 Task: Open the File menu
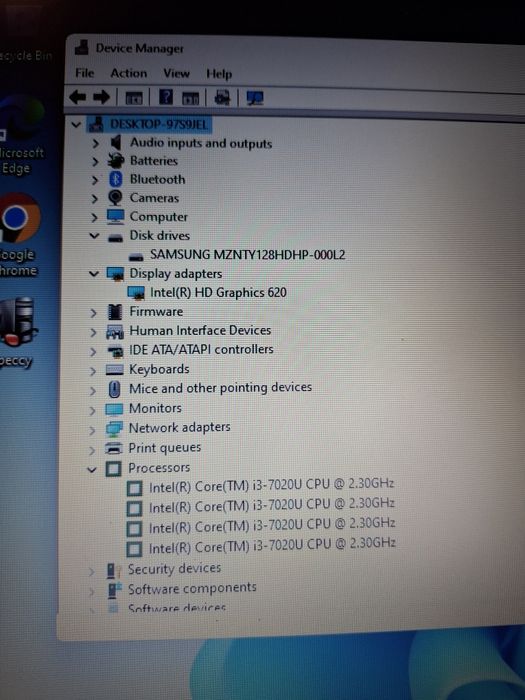(x=85, y=73)
